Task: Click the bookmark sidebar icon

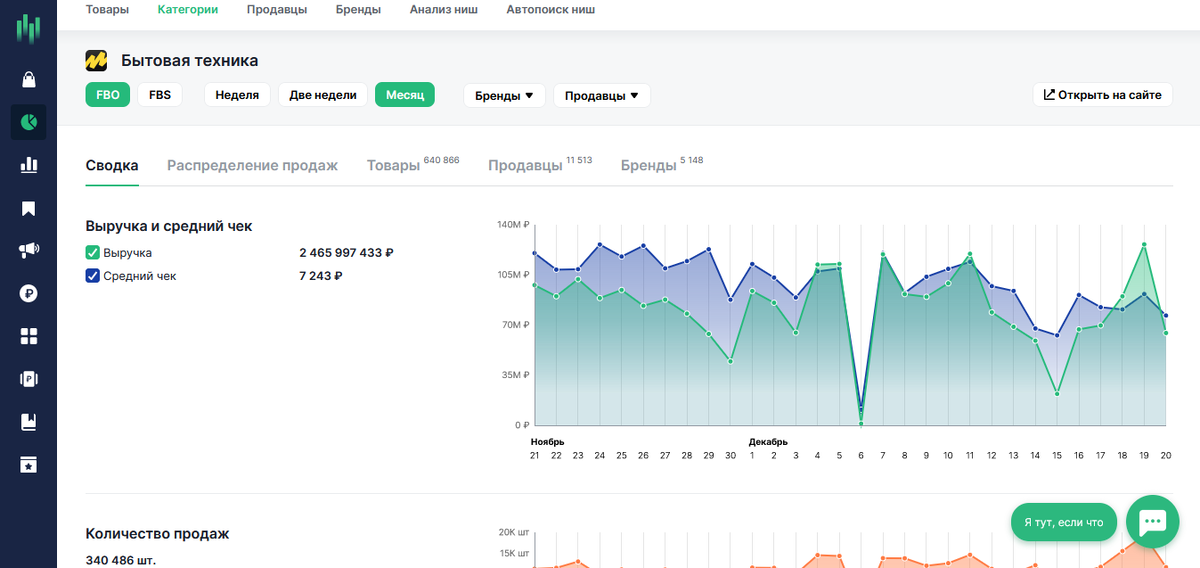Action: [x=28, y=208]
